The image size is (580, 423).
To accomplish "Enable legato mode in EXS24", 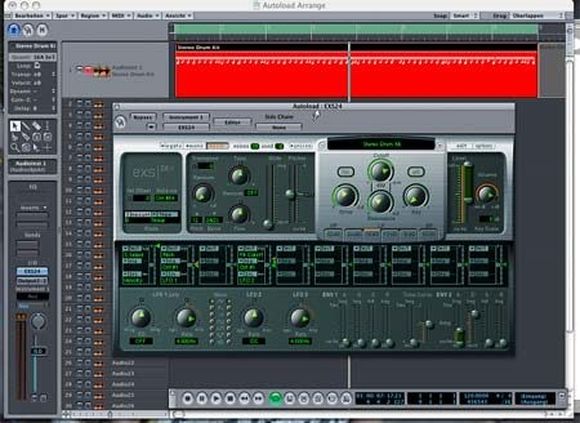I will coord(172,146).
